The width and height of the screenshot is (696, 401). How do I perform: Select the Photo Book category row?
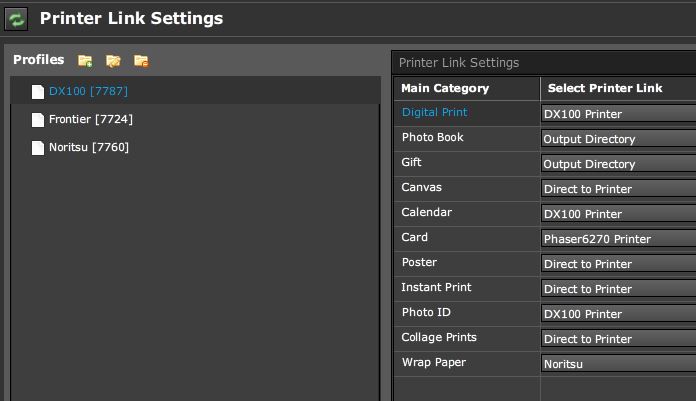point(467,138)
